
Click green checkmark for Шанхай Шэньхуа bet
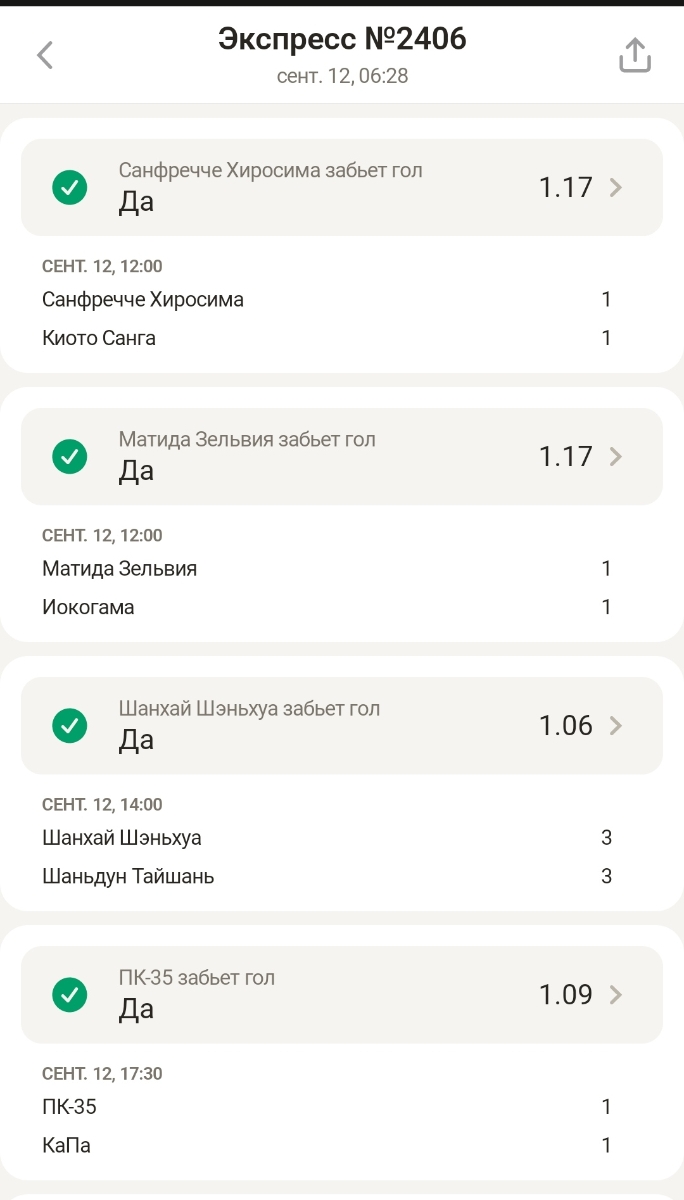pos(70,725)
